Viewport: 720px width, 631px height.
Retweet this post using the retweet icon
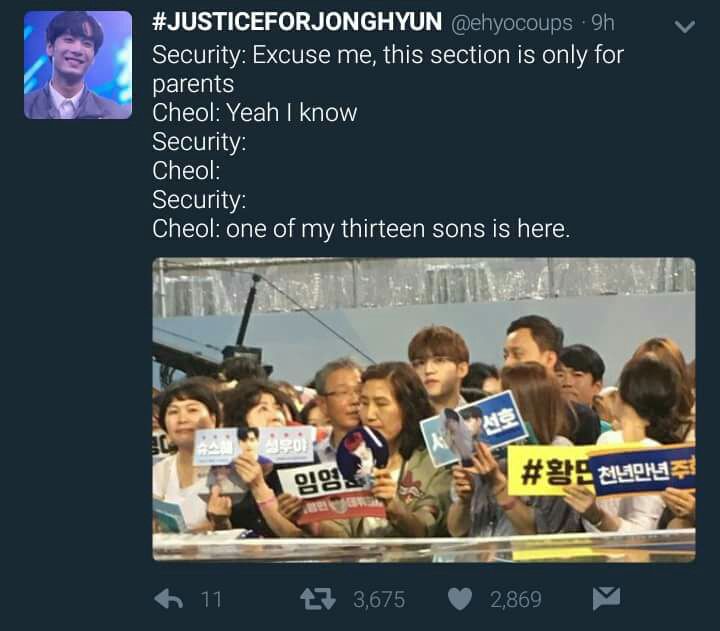point(318,599)
